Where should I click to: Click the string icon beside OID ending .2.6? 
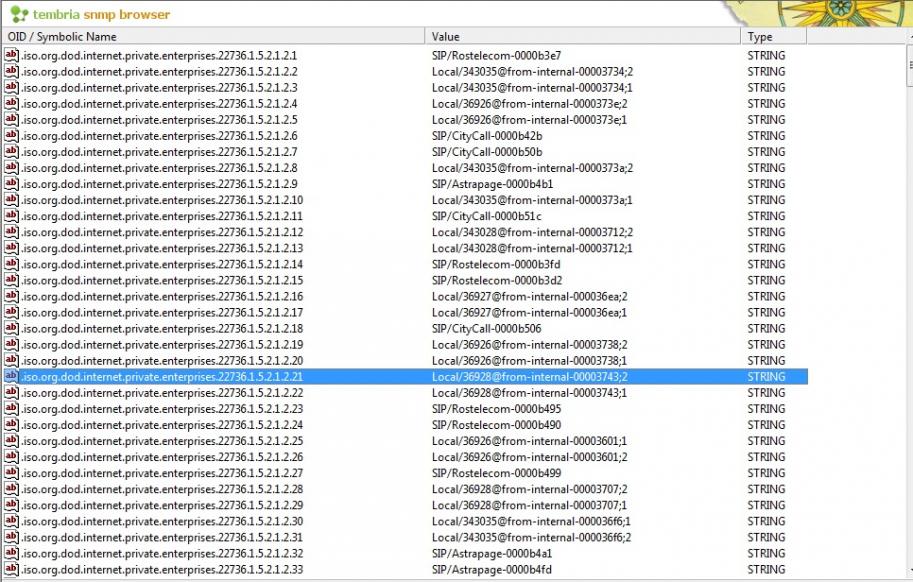pos(11,136)
